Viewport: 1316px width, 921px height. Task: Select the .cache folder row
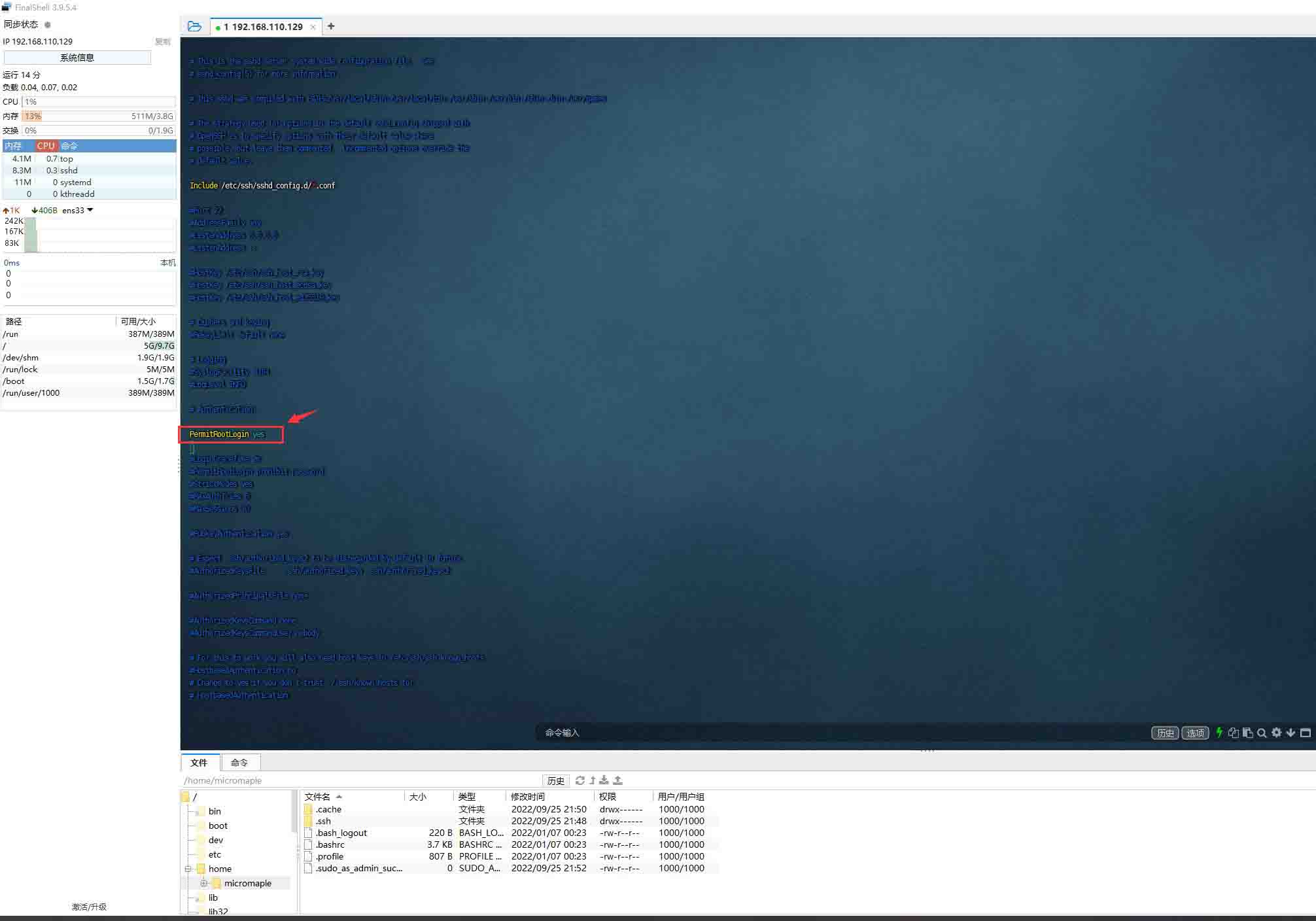click(x=510, y=809)
